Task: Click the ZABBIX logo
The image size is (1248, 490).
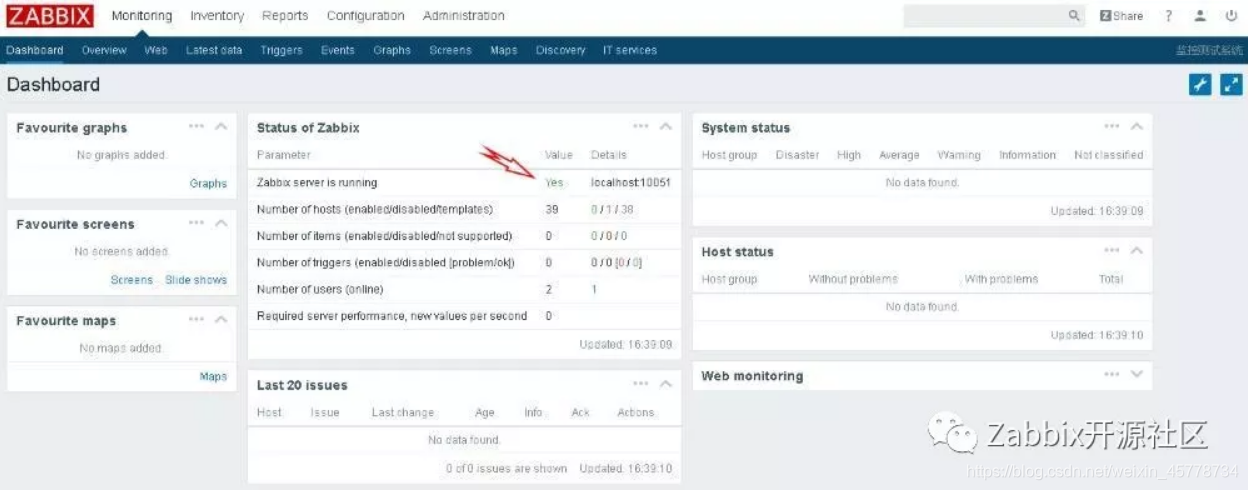Action: click(49, 16)
